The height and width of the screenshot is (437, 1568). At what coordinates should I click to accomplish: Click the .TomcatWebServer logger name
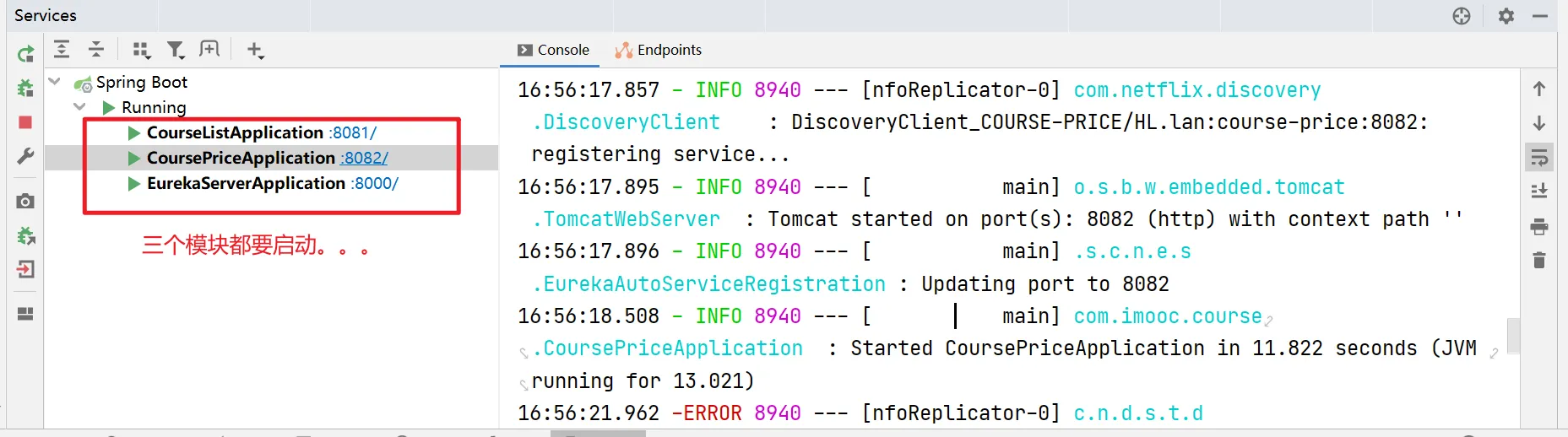click(x=626, y=219)
